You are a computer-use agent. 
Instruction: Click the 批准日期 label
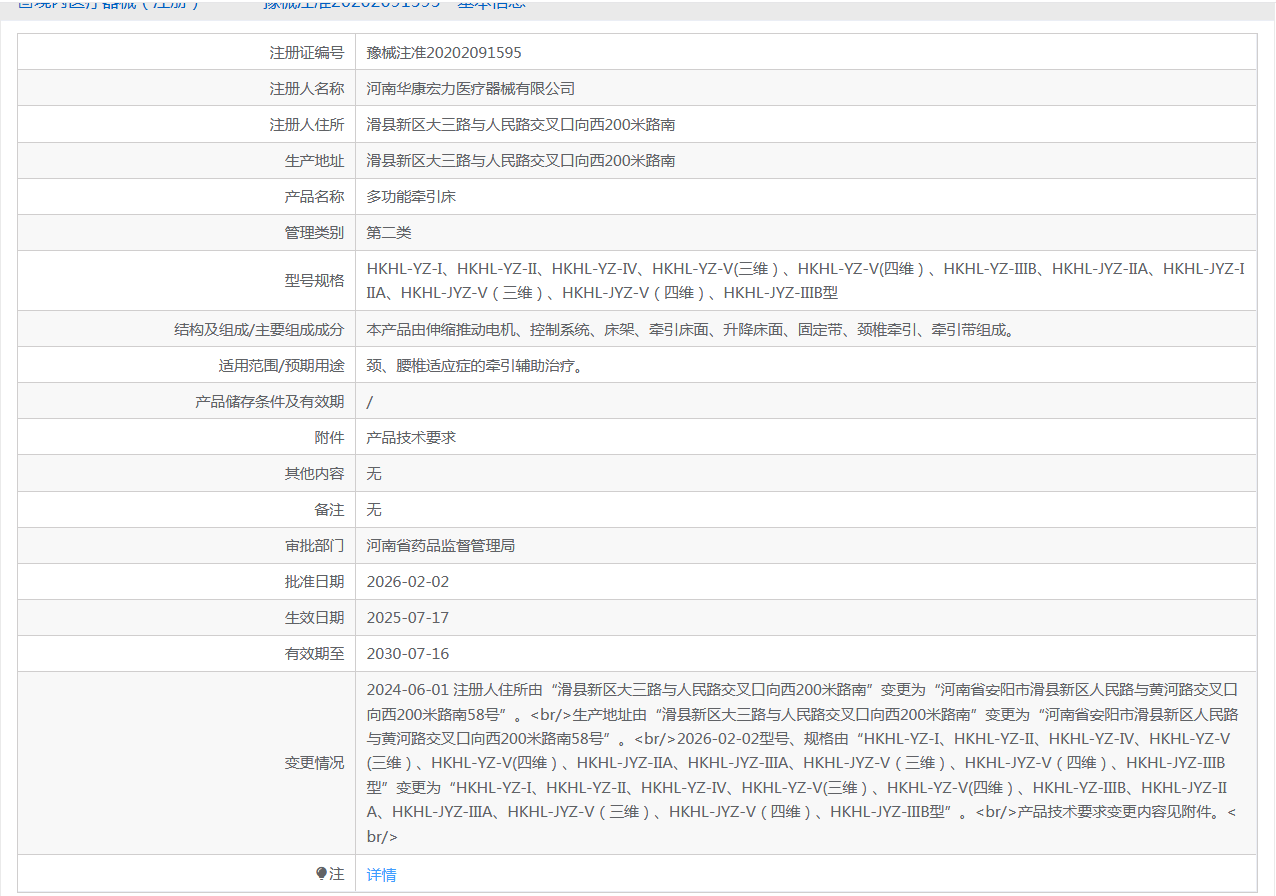tap(314, 582)
